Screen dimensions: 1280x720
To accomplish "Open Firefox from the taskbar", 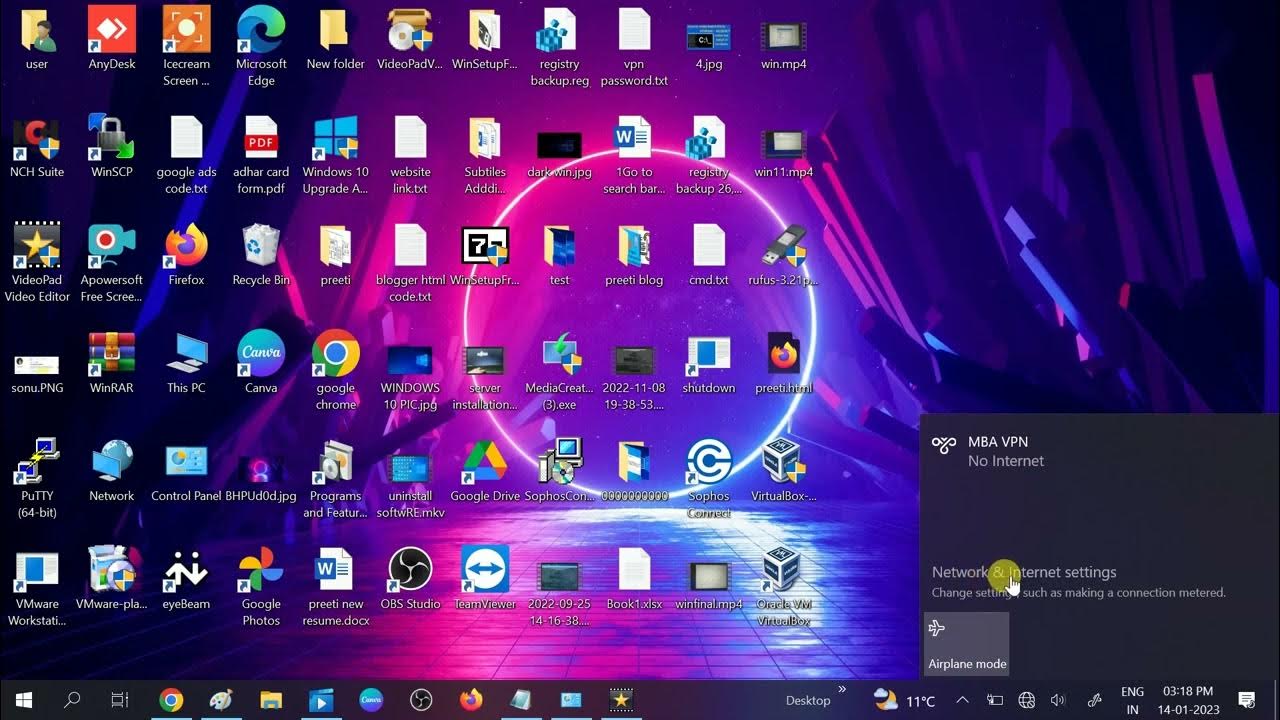I will (x=471, y=700).
